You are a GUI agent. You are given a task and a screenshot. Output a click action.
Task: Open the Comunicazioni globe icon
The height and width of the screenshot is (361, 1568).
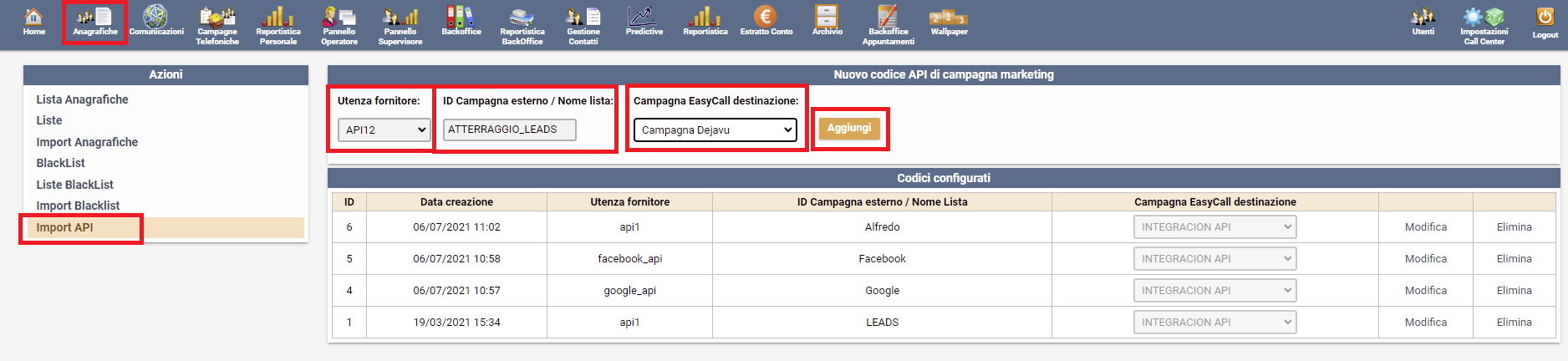pos(155,22)
